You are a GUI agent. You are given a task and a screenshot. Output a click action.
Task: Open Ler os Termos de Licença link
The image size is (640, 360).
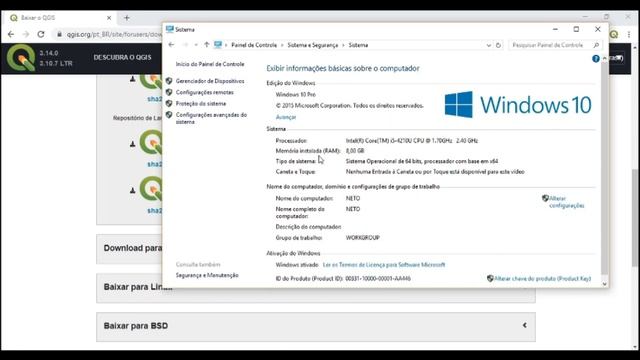click(384, 265)
